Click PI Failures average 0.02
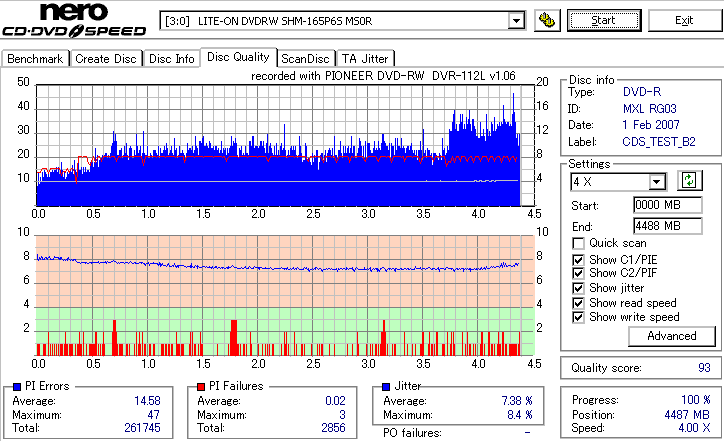Screen dimensions: 724x441 [x=335, y=401]
